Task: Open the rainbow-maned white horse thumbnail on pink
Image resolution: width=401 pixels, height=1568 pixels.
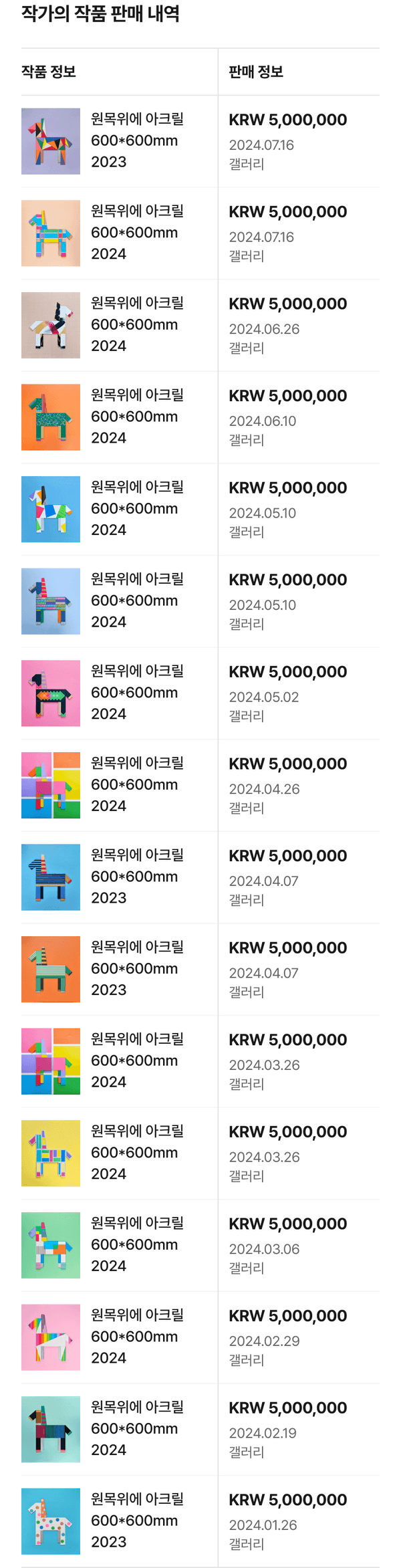Action: tap(51, 1337)
